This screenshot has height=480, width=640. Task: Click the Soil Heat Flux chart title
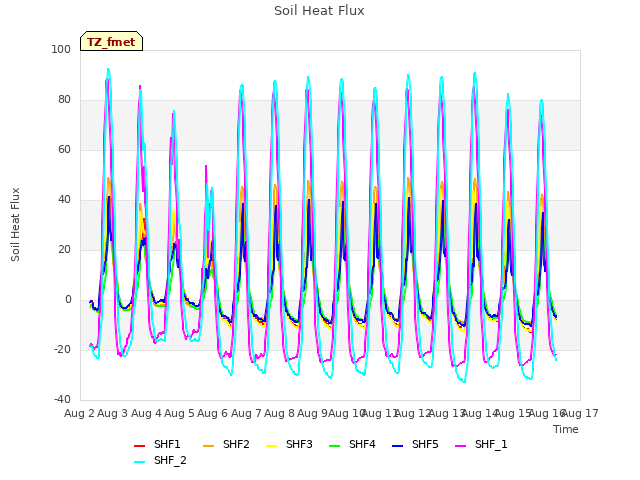click(x=319, y=11)
